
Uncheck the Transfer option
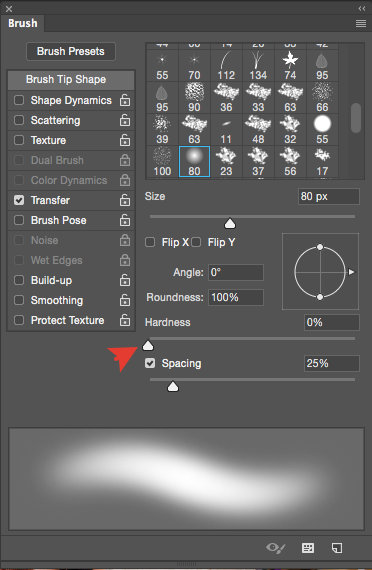[19, 200]
